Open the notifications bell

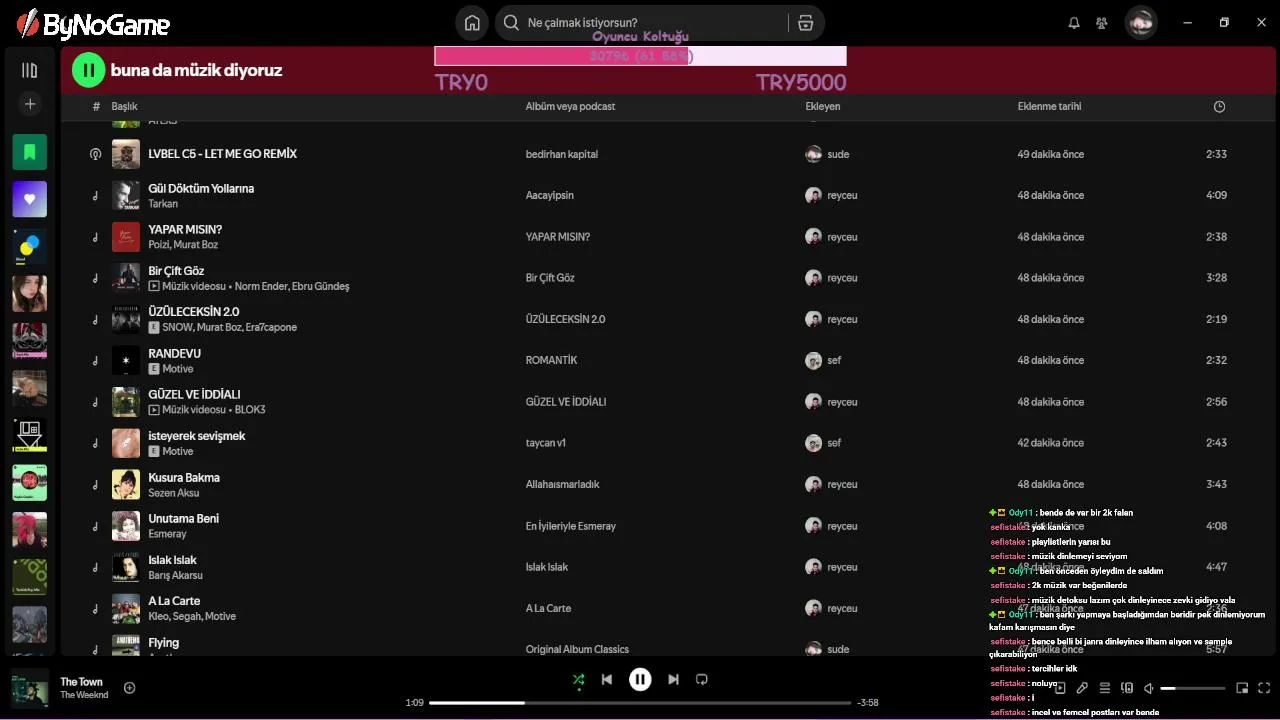tap(1074, 23)
